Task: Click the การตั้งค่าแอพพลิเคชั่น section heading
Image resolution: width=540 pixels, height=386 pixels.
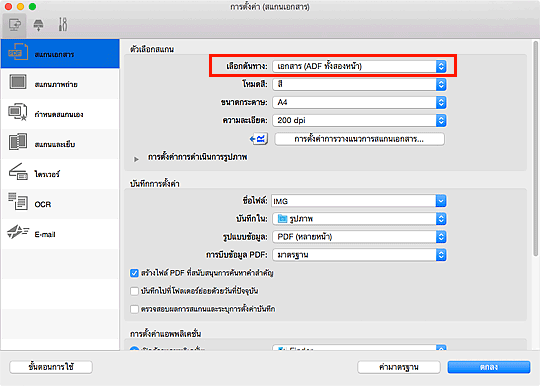Action: [165, 334]
